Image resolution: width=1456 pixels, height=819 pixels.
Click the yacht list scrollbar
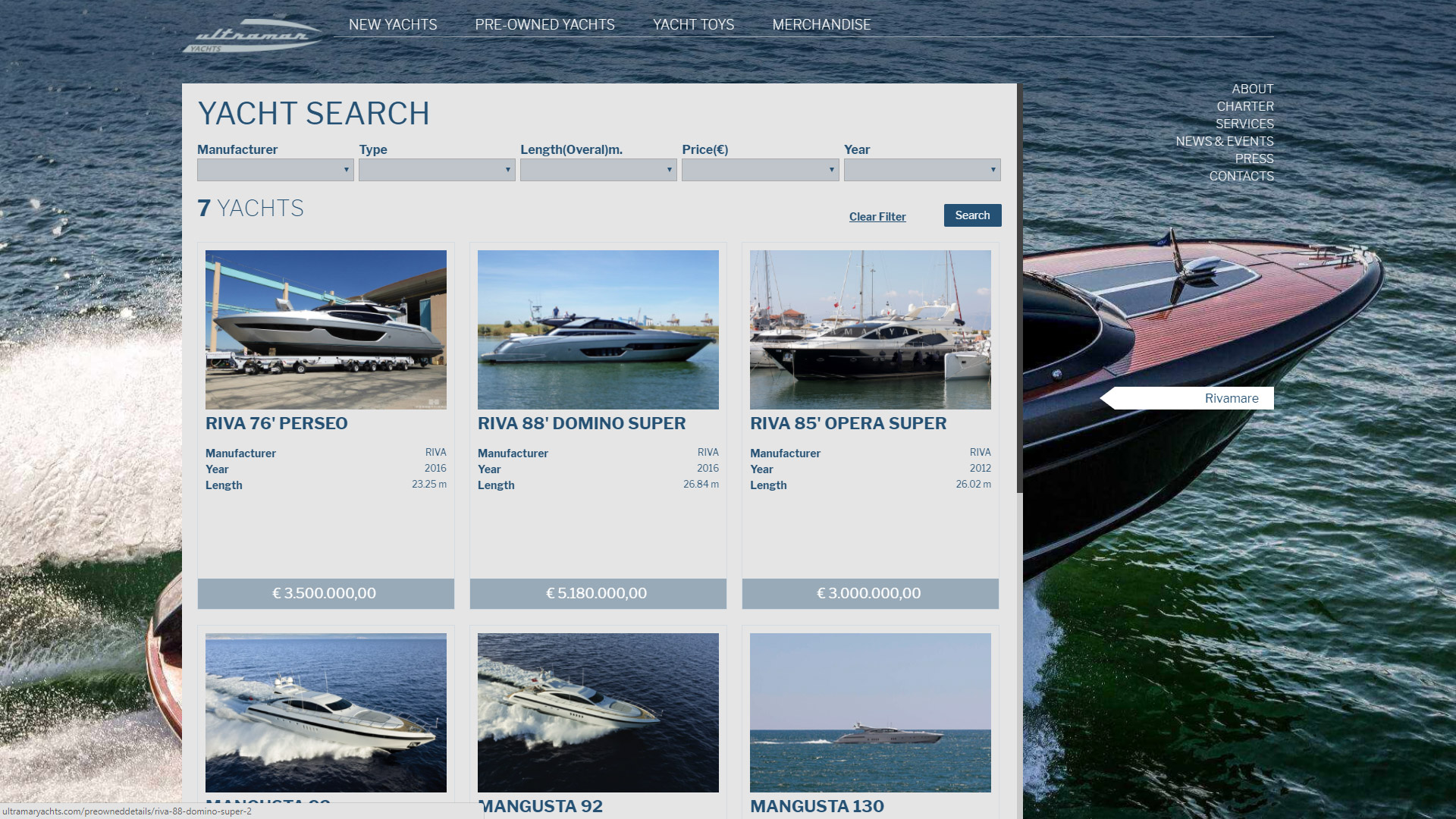tap(1020, 288)
